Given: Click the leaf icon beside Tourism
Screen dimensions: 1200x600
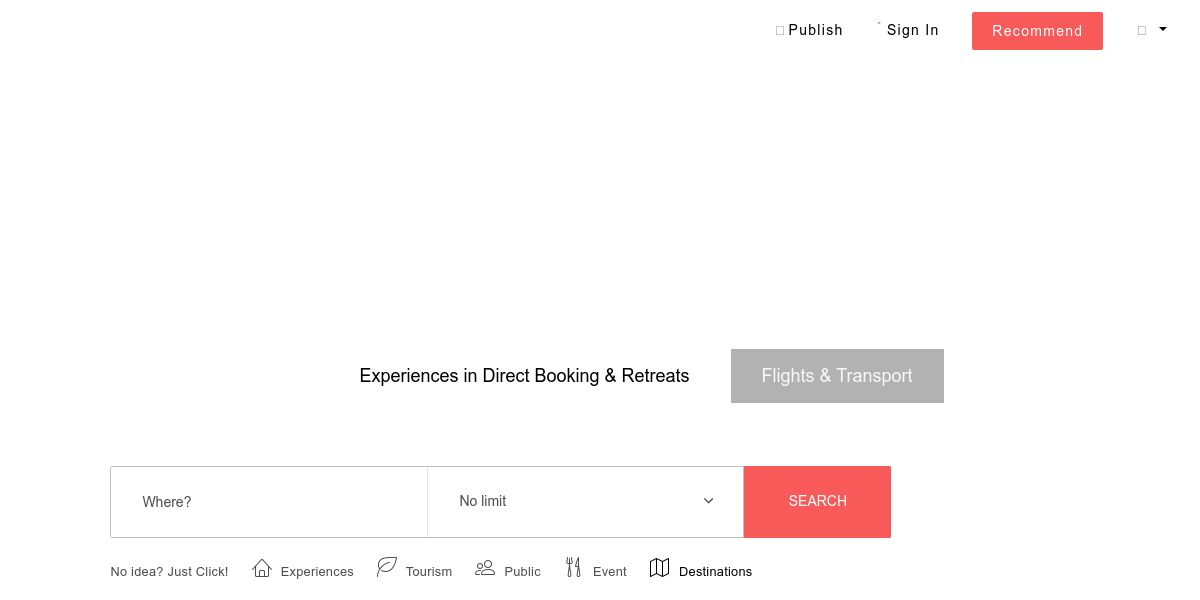Looking at the screenshot, I should tap(387, 567).
